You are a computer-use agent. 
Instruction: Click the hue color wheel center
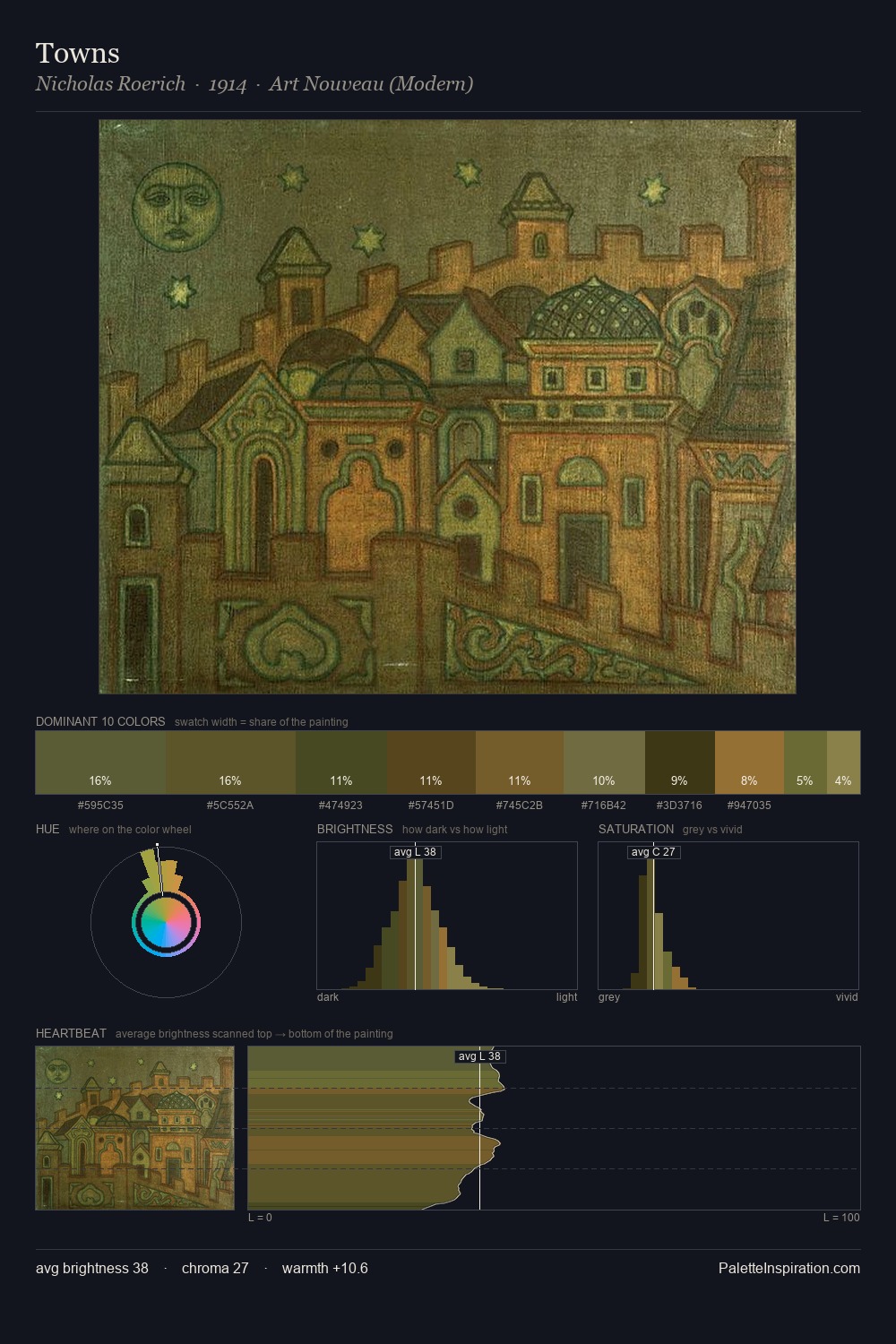(x=166, y=923)
